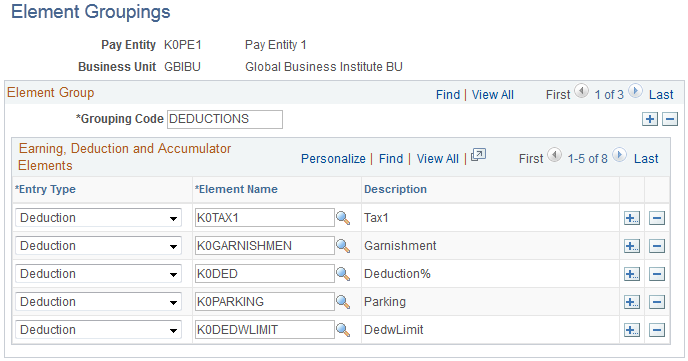Screen dimensions: 688x361
Task: Delete the DEDUCTIONS Element Group
Action: pos(670,119)
